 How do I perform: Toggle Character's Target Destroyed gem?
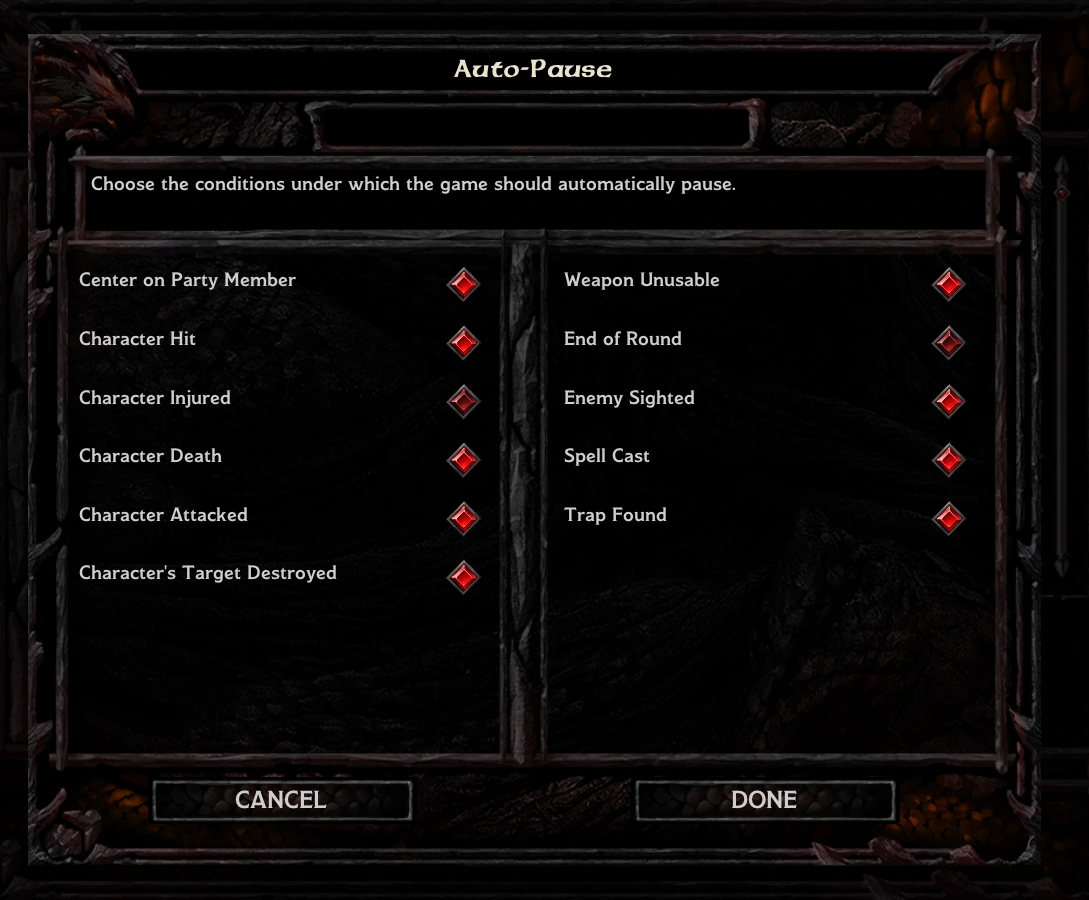(x=463, y=576)
